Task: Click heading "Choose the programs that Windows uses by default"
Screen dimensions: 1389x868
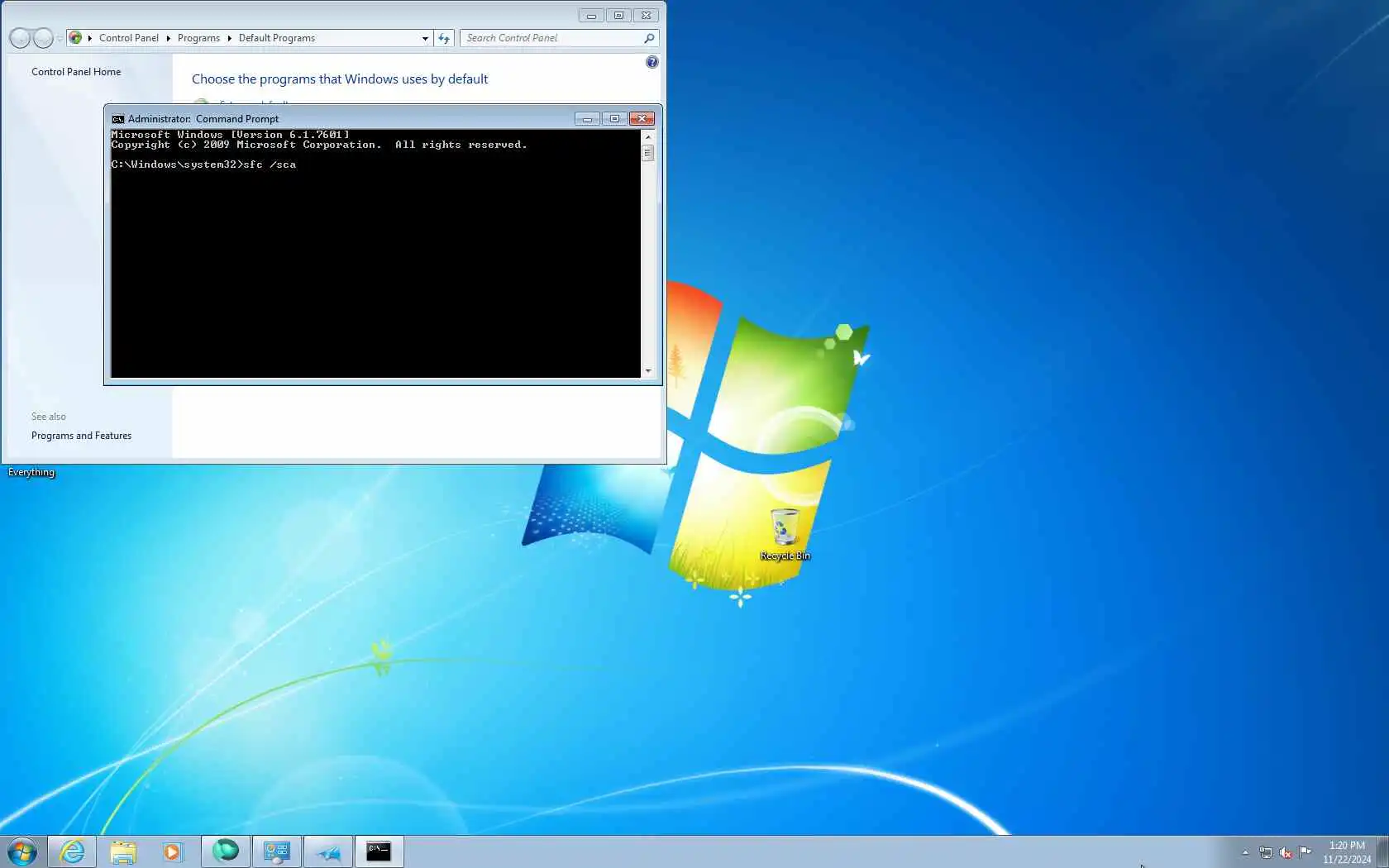Action: point(340,79)
